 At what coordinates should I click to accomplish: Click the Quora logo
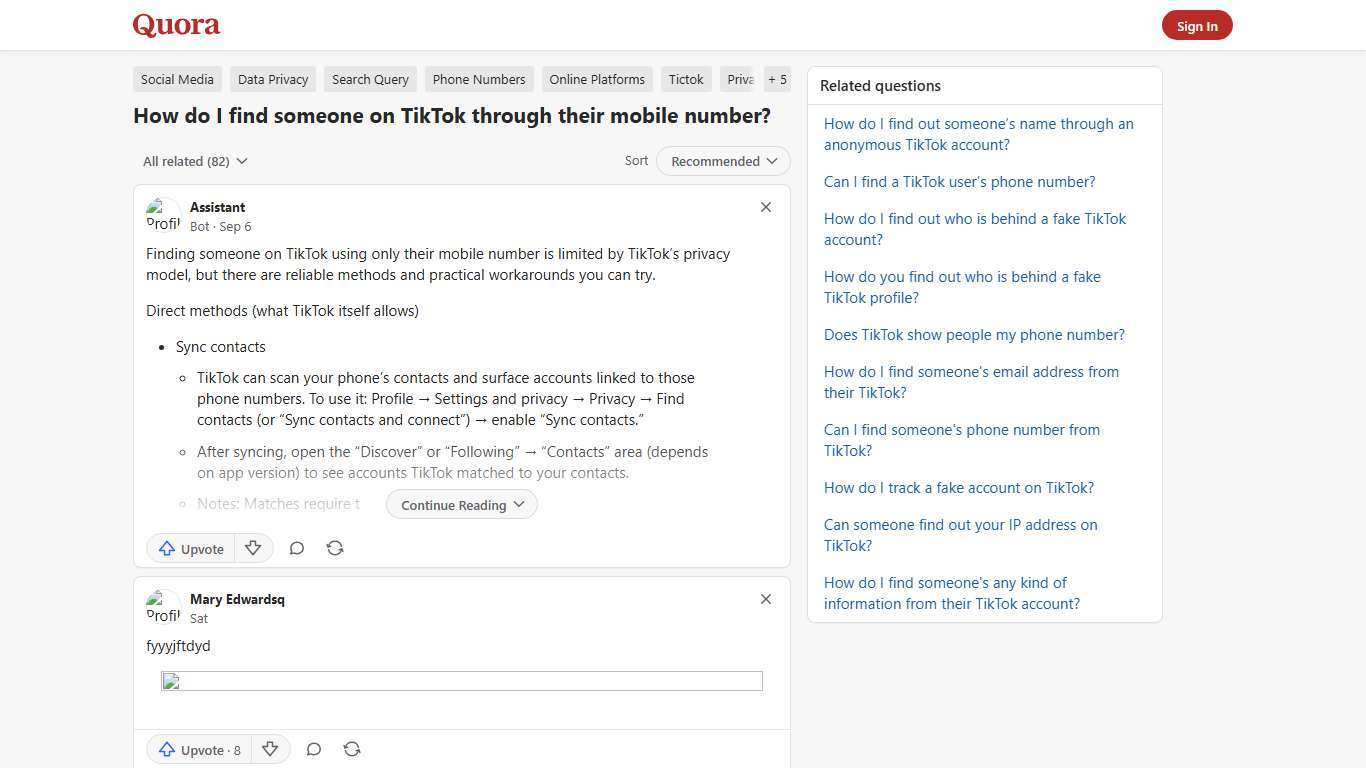click(175, 25)
